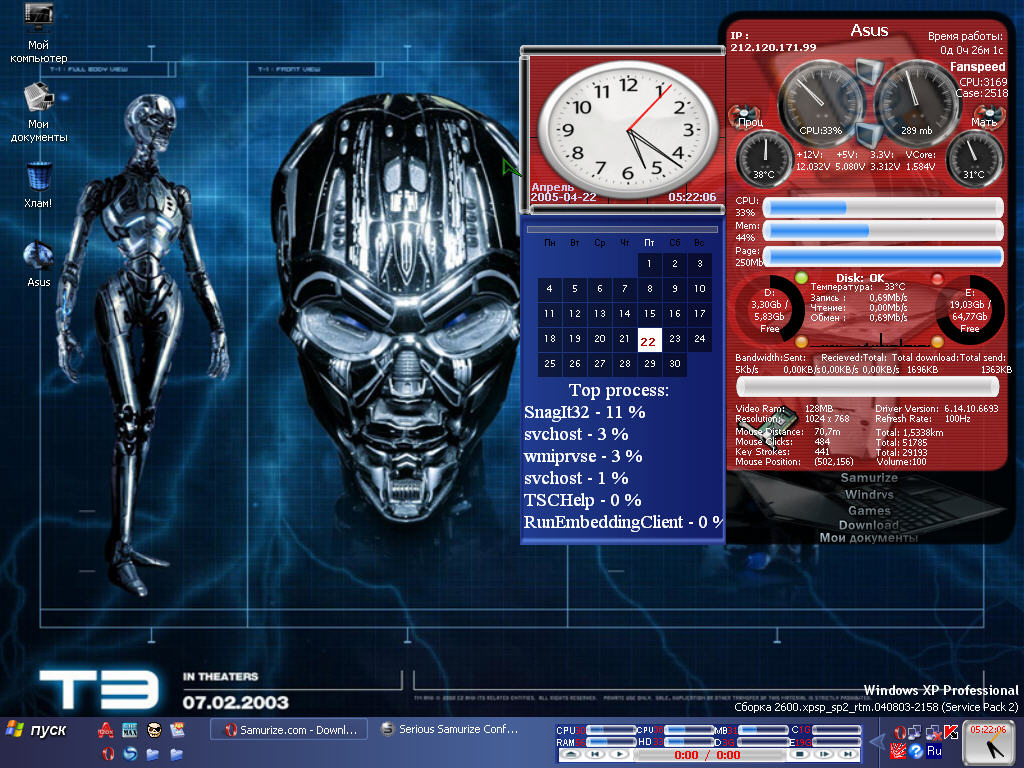Click the D: disk free space ring
The height and width of the screenshot is (768, 1024).
[769, 310]
